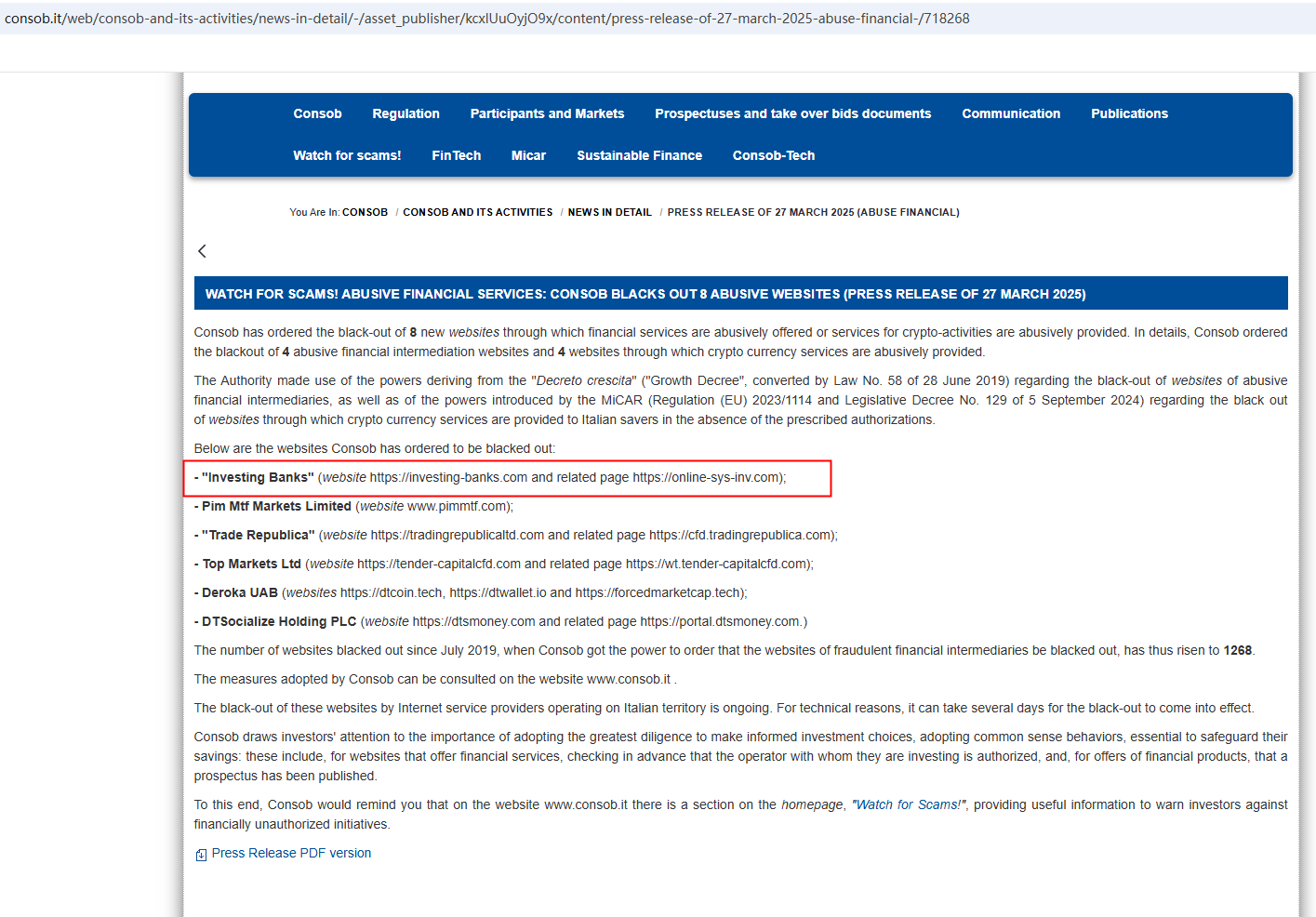Click the https://forcedmarketcap.tech URL text
The width and height of the screenshot is (1316, 917).
(x=658, y=592)
